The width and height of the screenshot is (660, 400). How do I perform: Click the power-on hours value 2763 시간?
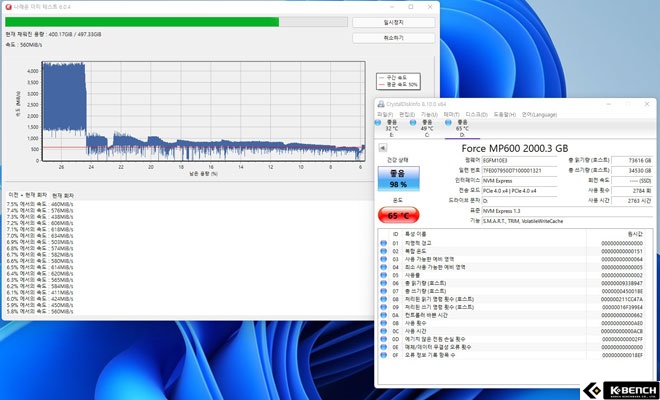pos(632,201)
